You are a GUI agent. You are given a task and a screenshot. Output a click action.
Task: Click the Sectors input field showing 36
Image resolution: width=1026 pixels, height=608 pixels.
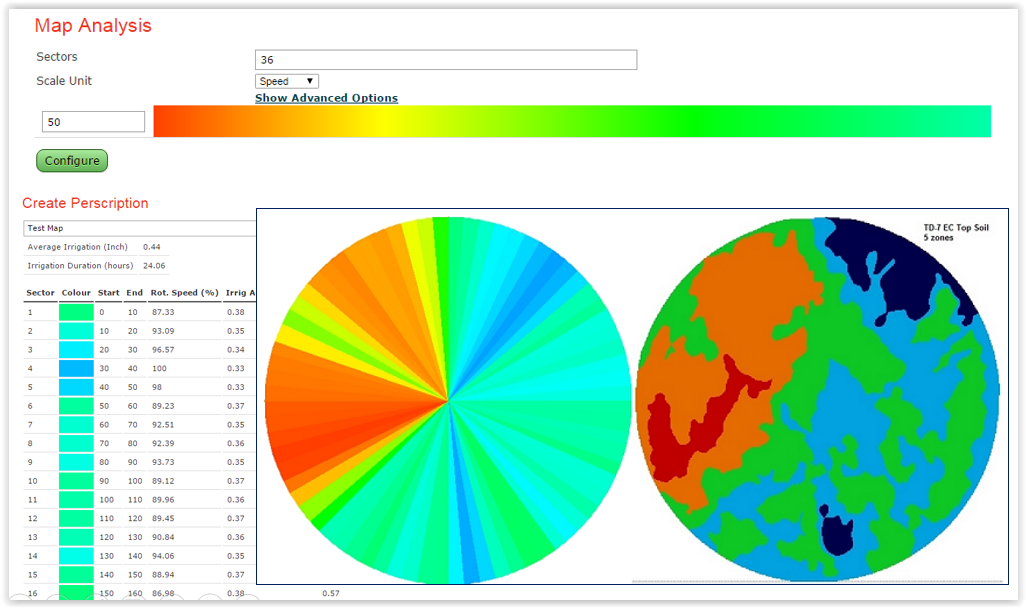(446, 60)
